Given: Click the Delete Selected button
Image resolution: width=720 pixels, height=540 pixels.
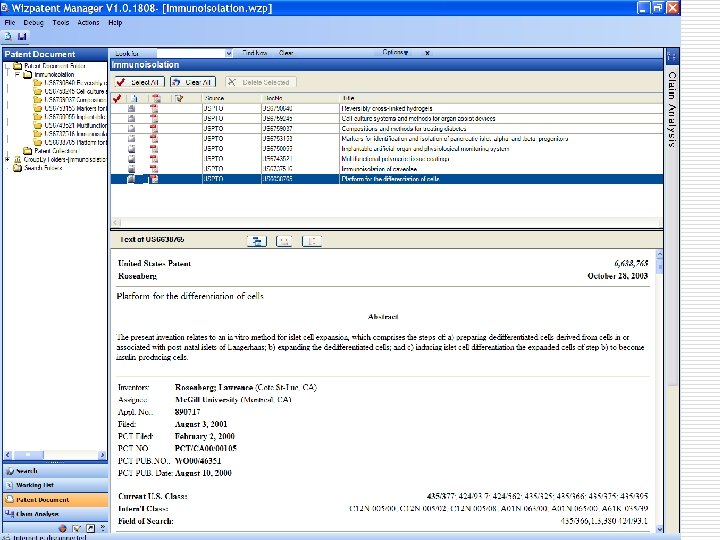Looking at the screenshot, I should point(260,82).
